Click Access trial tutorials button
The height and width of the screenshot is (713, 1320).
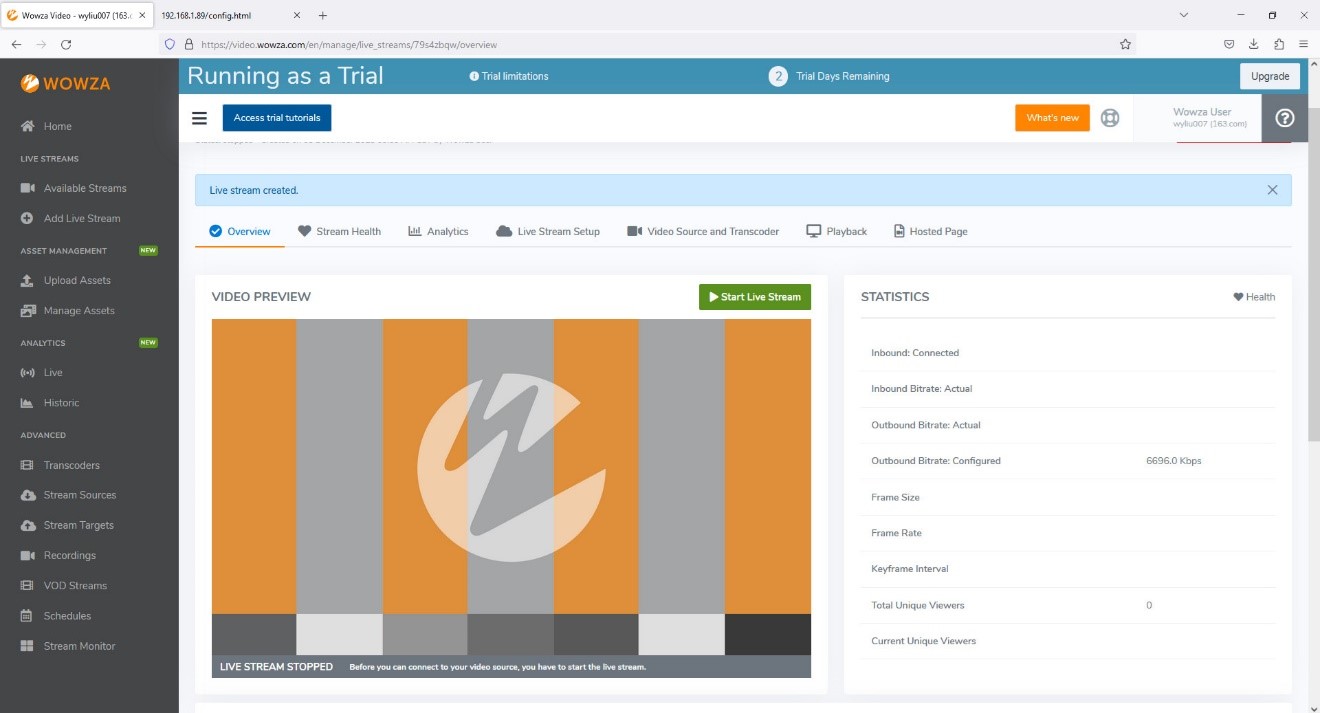pos(277,118)
